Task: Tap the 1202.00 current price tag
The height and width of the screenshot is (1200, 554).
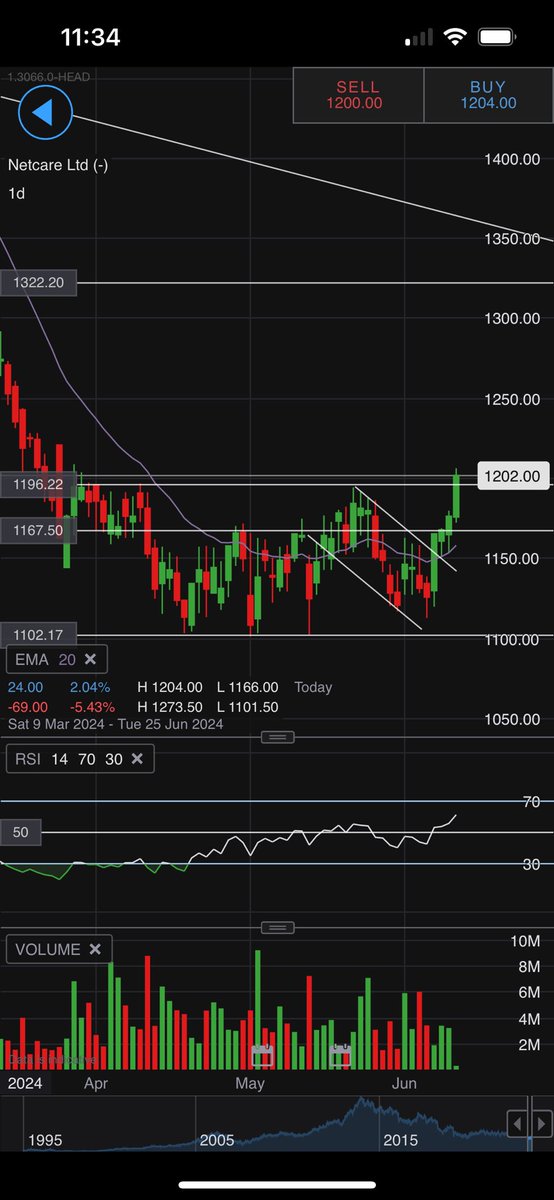Action: [x=515, y=477]
